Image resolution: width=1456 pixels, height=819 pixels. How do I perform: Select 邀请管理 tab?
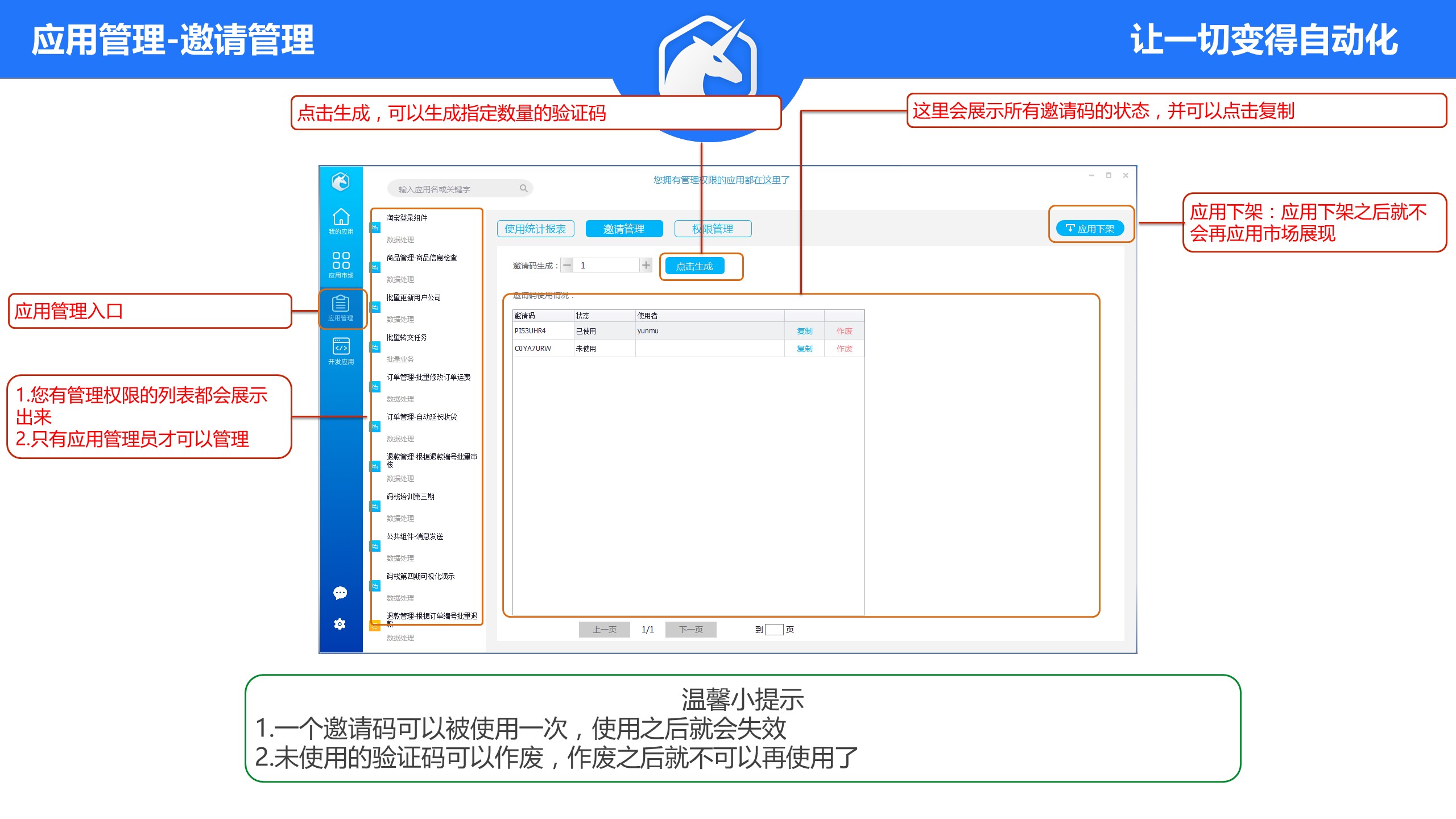click(624, 229)
